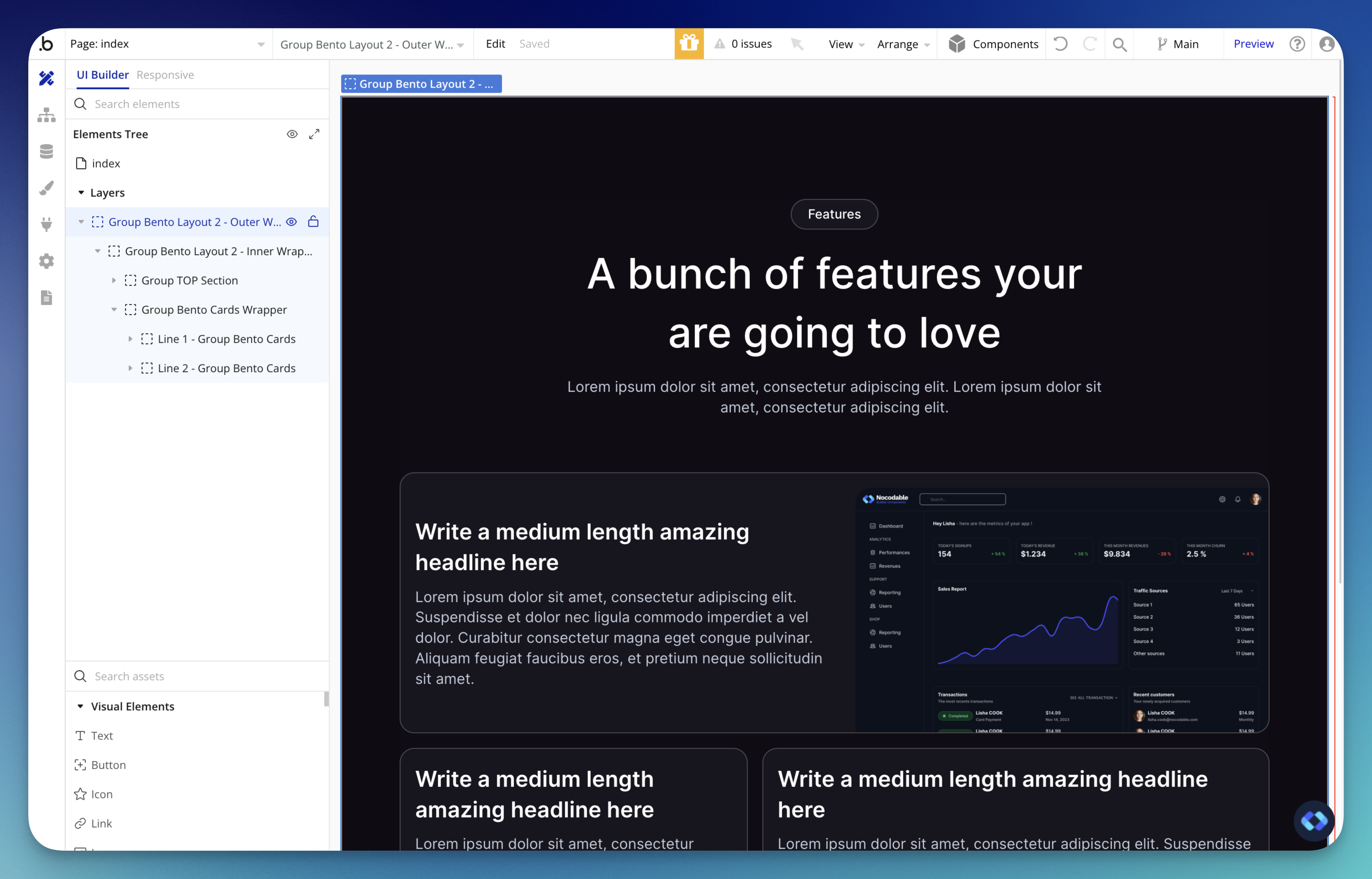Expand the Elements Tree panel with arrows icon

(314, 134)
